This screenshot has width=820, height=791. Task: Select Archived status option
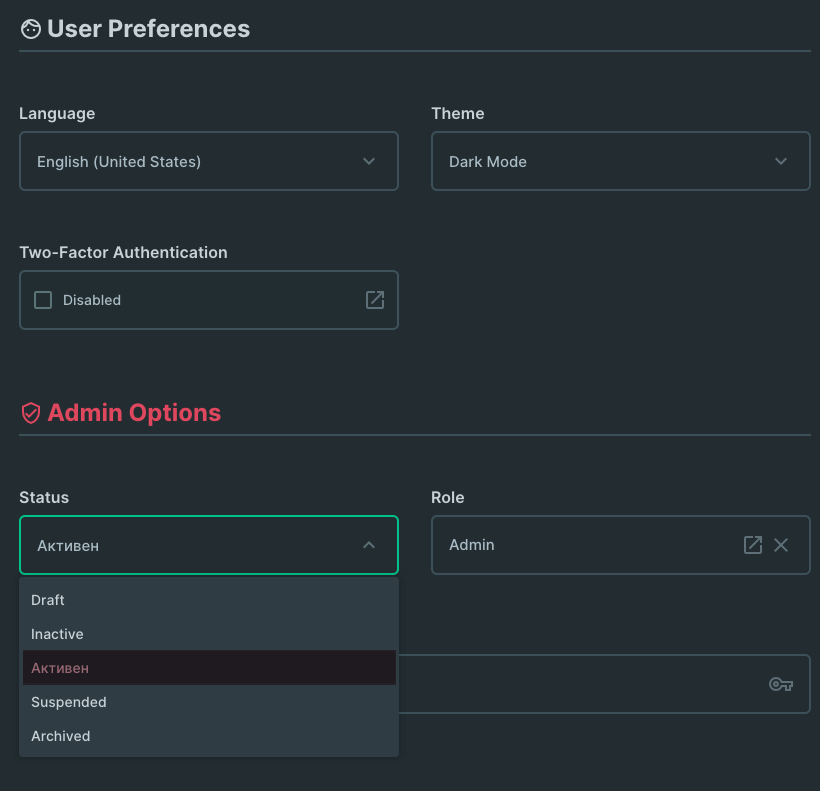(x=209, y=736)
